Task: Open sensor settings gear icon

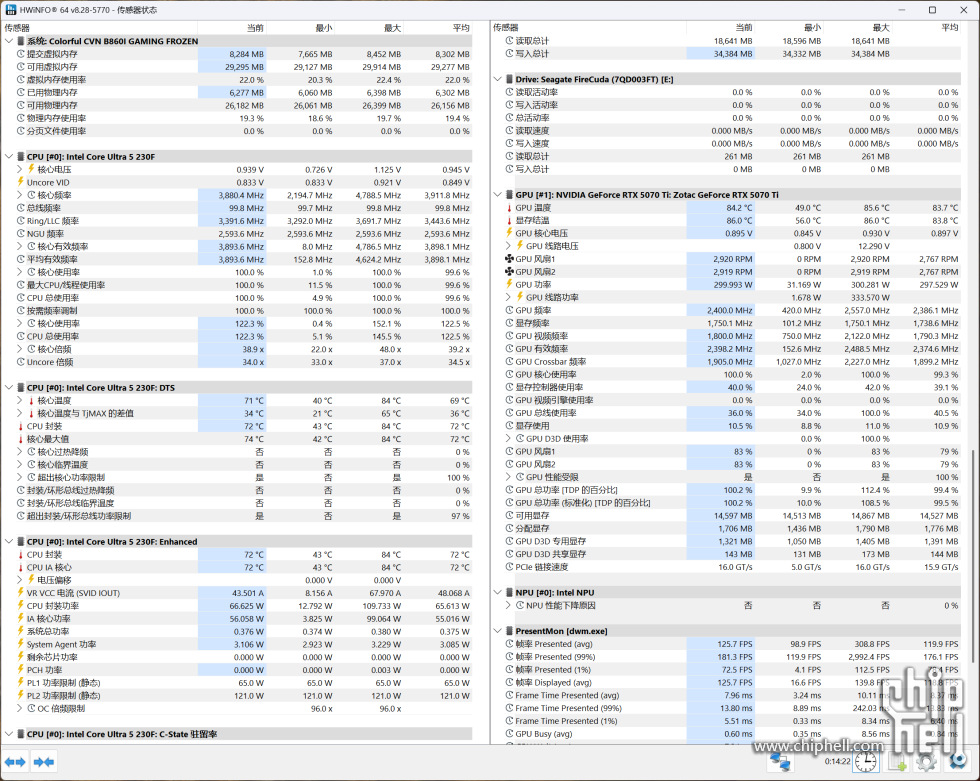Action: point(925,762)
